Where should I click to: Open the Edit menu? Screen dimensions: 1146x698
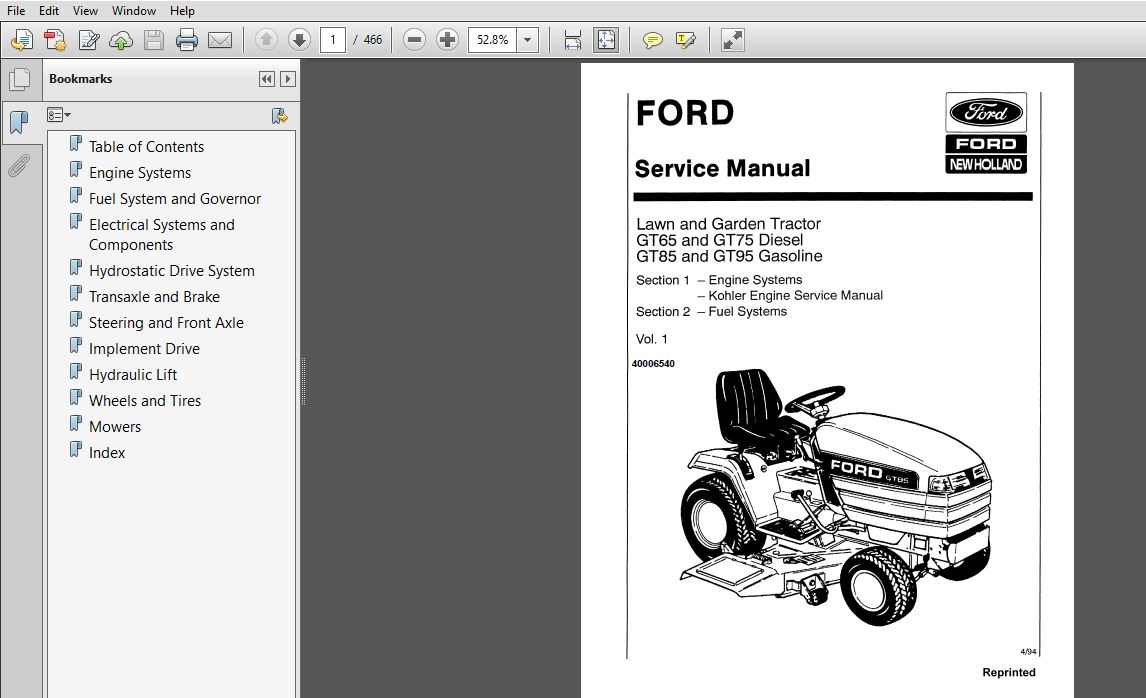click(49, 10)
